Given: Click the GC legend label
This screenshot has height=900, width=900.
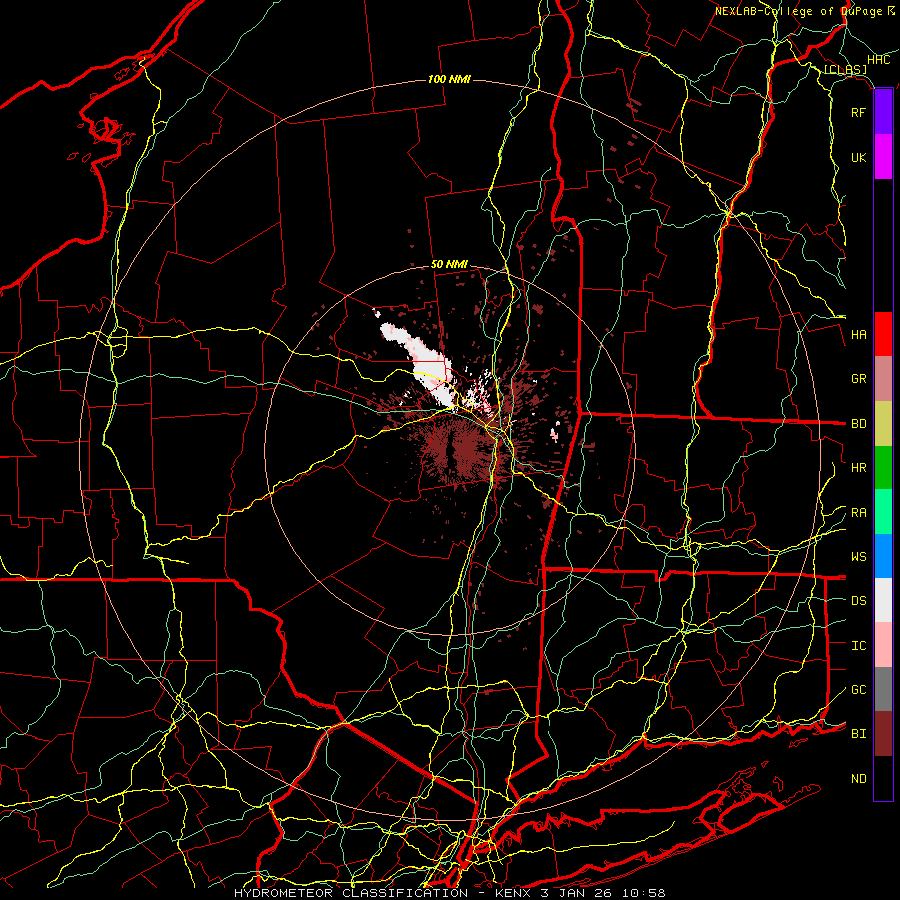Looking at the screenshot, I should 859,690.
